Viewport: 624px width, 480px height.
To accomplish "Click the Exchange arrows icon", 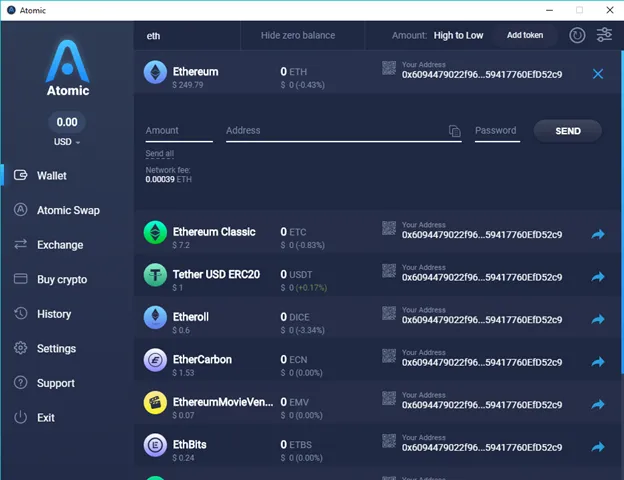I will (x=21, y=244).
